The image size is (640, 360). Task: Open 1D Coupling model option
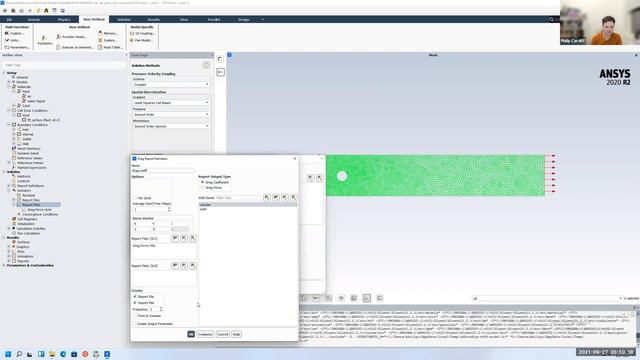click(x=142, y=33)
